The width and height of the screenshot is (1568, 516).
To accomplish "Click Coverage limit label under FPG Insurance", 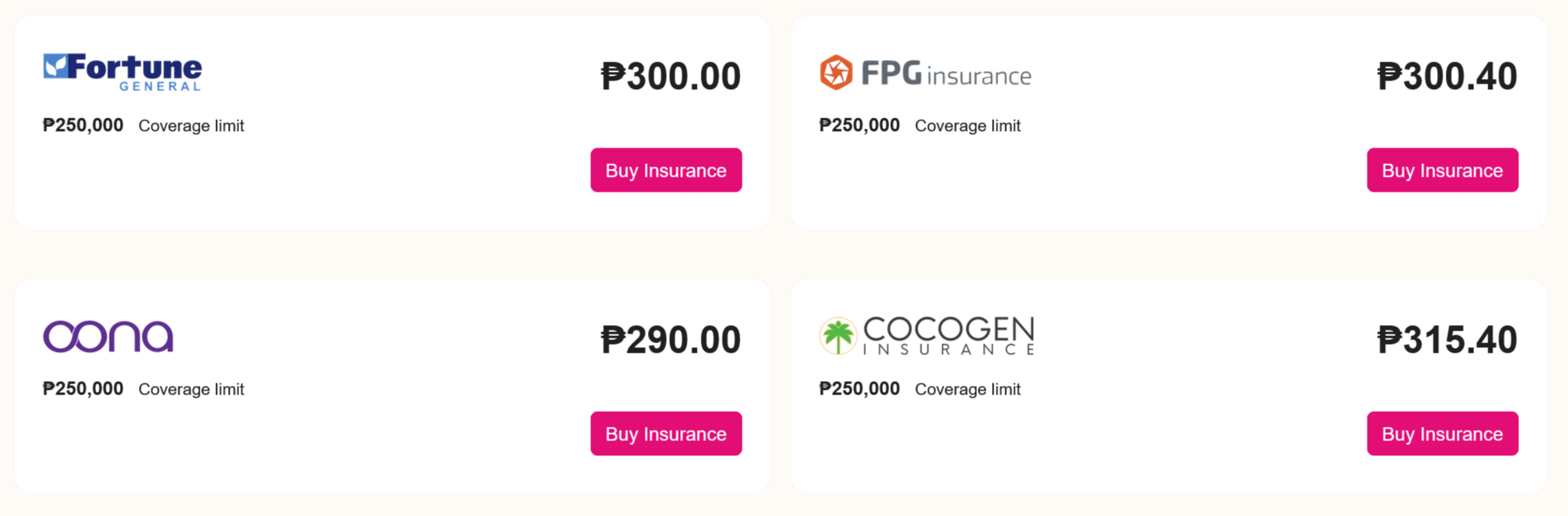I will coord(967,126).
